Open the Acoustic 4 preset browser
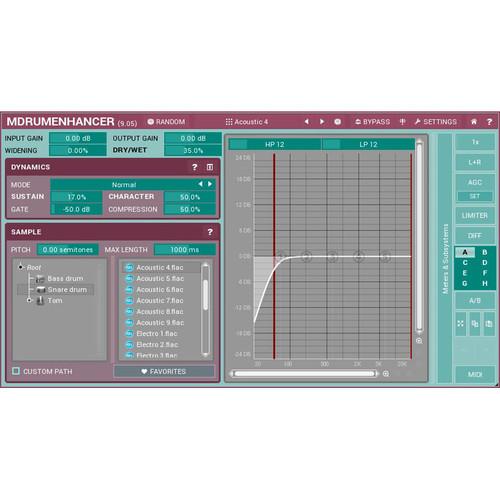 pos(247,122)
